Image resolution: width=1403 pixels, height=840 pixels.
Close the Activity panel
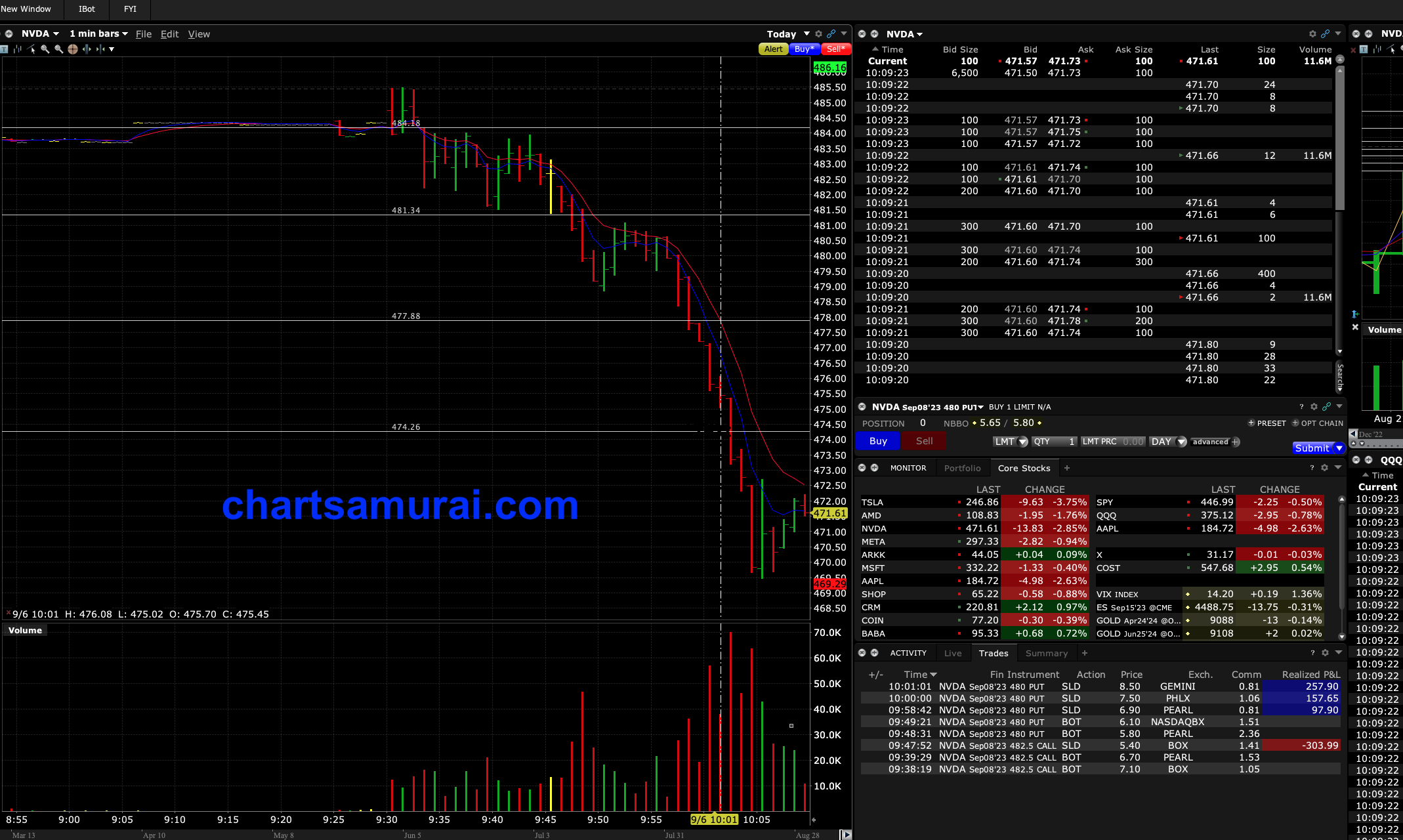tap(862, 653)
